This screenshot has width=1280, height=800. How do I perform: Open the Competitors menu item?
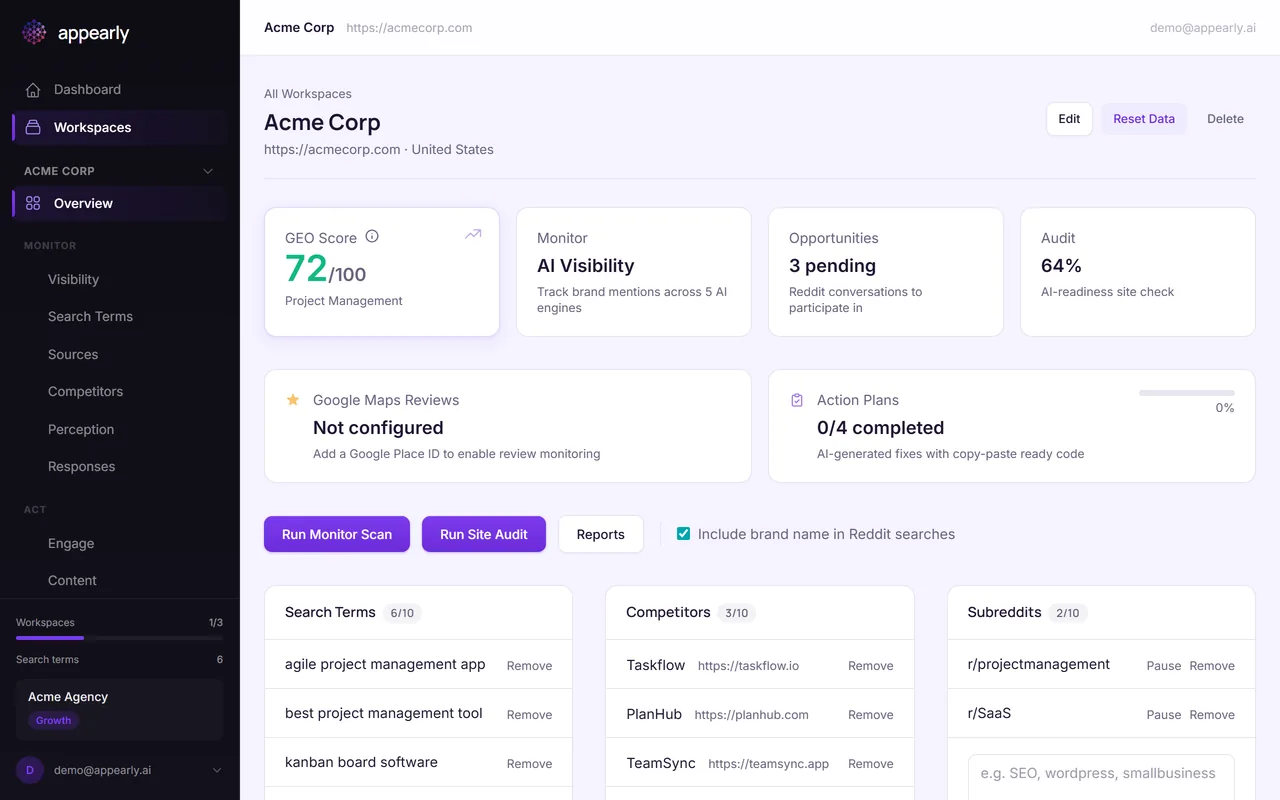(85, 392)
